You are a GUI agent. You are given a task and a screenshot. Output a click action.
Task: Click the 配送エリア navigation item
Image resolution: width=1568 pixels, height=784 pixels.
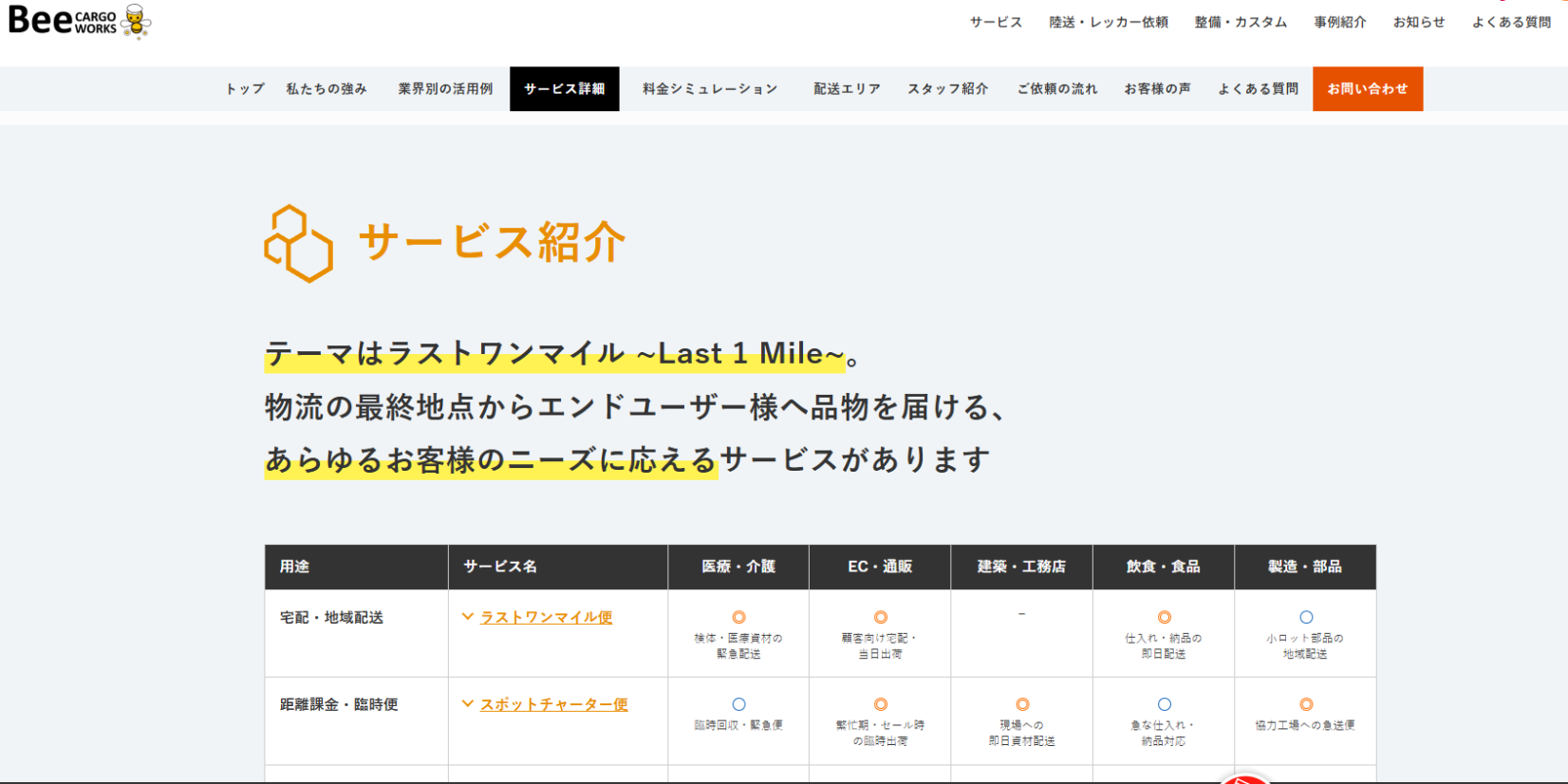tap(847, 89)
